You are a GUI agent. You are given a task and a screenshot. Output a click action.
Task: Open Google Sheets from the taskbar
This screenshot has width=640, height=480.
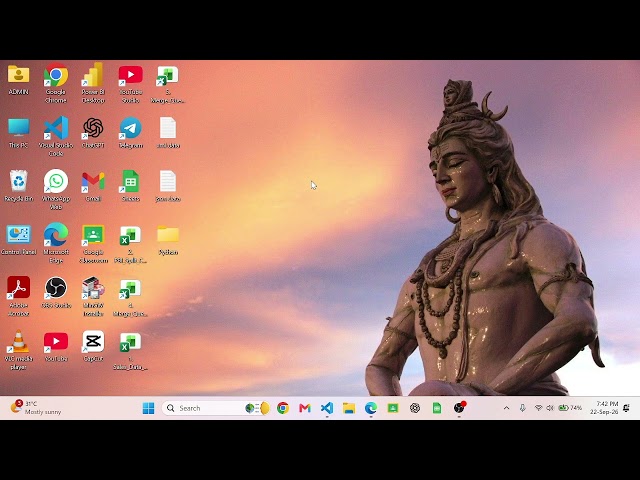point(437,408)
